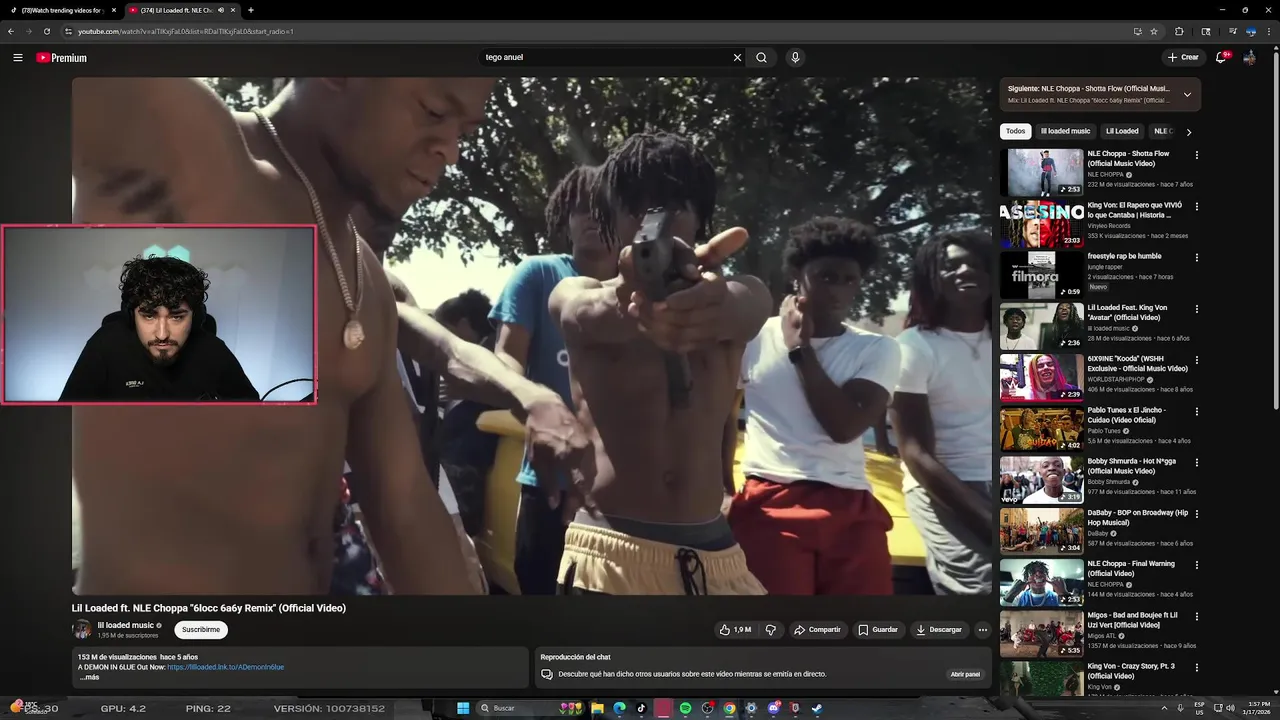Expand description with ...más
The width and height of the screenshot is (1280, 720).
[90, 677]
